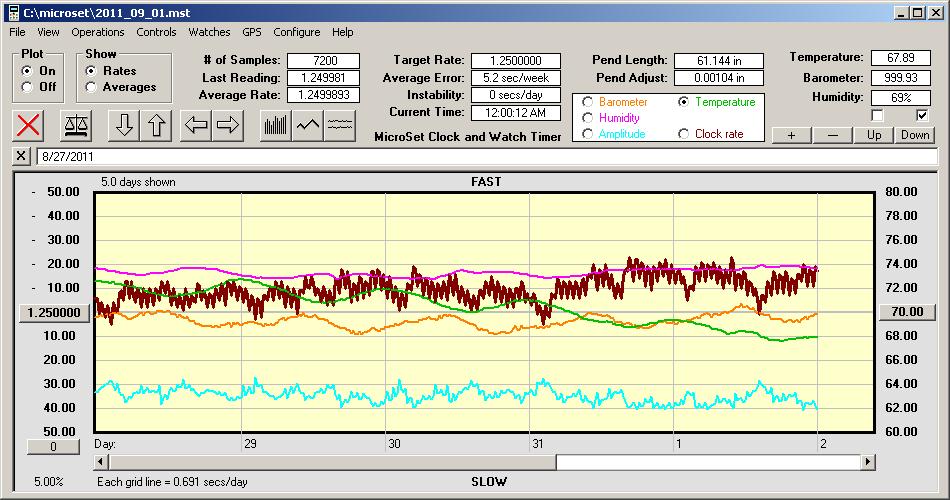950x500 pixels.
Task: Click the Pend Length field
Action: 719,61
